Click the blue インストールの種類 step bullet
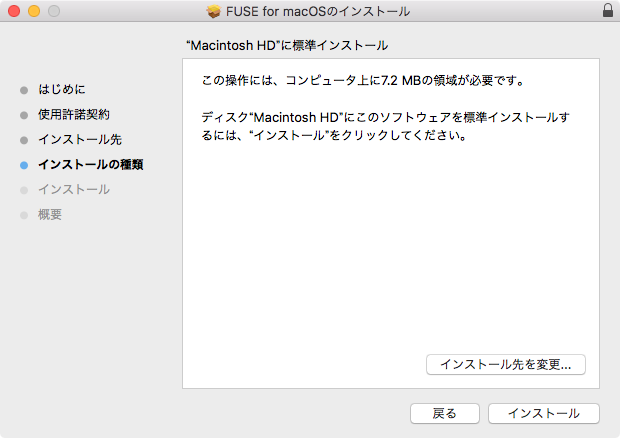The width and height of the screenshot is (620, 438). pos(24,165)
